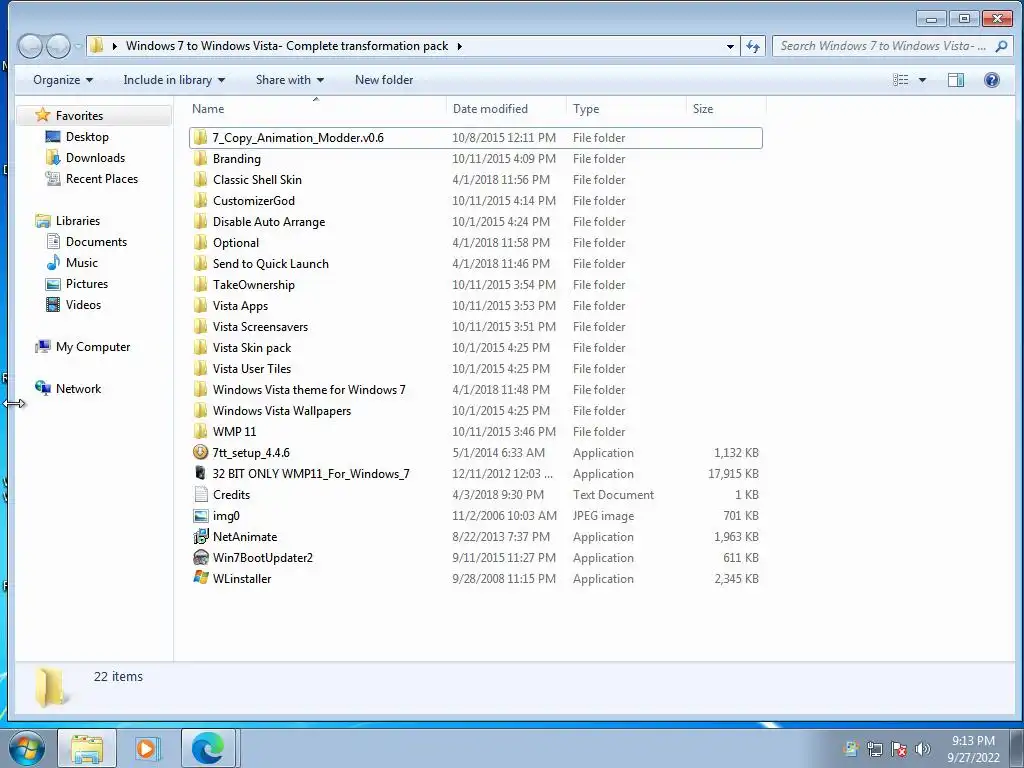Image resolution: width=1024 pixels, height=768 pixels.
Task: Select the Credits text document icon
Action: (x=200, y=494)
